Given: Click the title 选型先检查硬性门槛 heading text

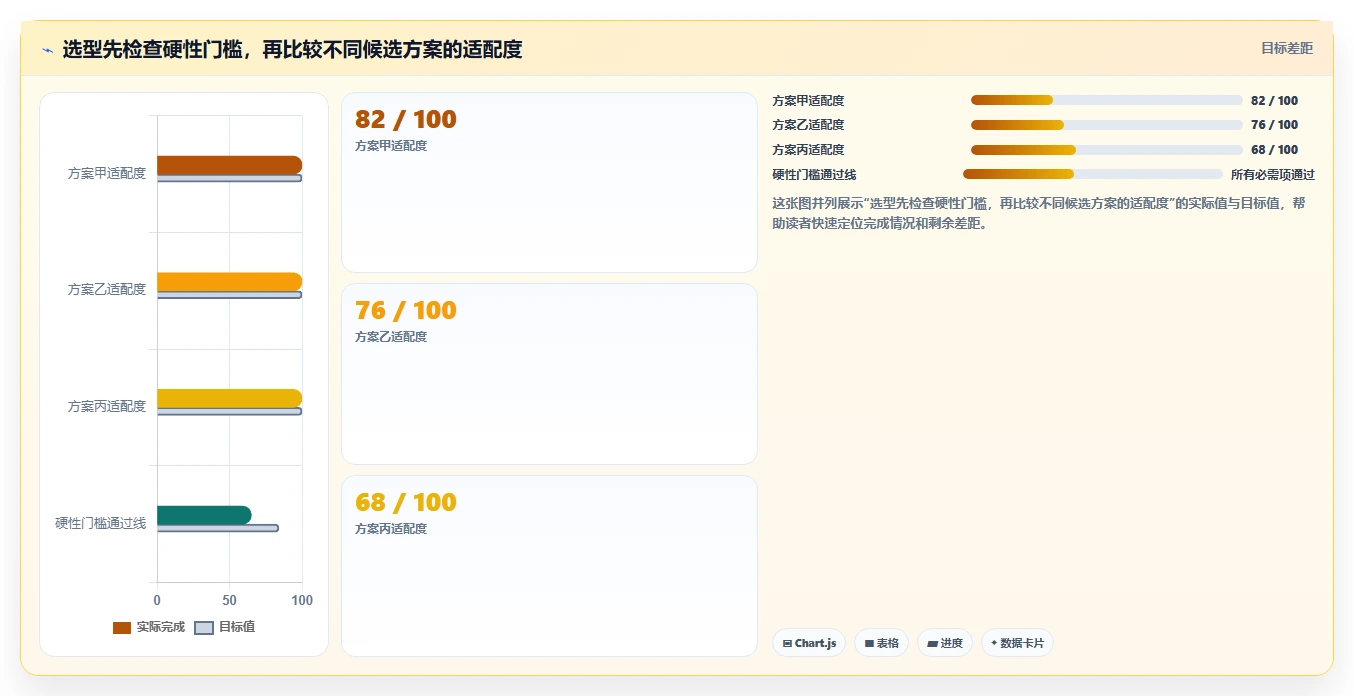Looking at the screenshot, I should coord(292,50).
